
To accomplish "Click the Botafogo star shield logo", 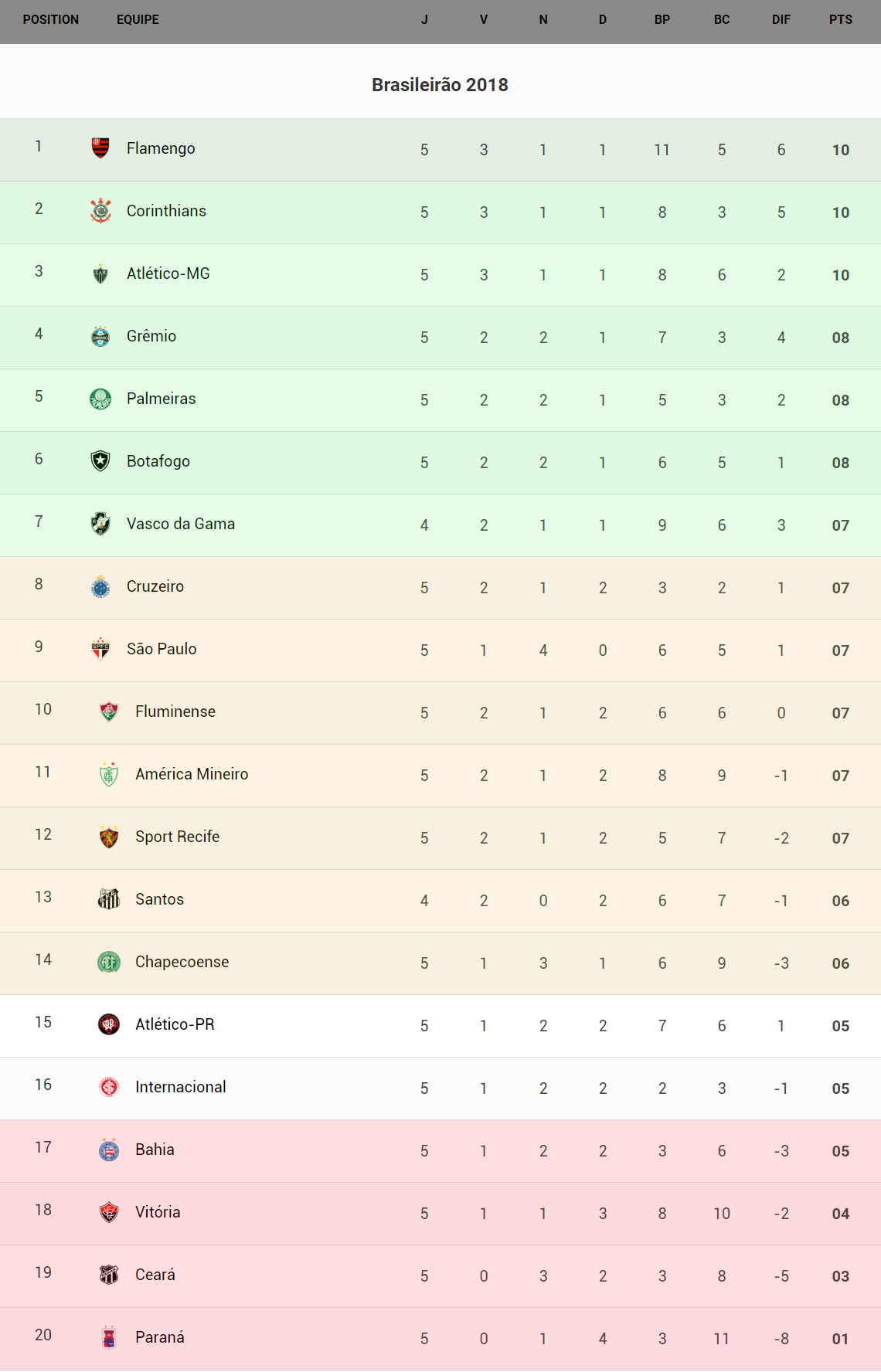I will [x=100, y=461].
